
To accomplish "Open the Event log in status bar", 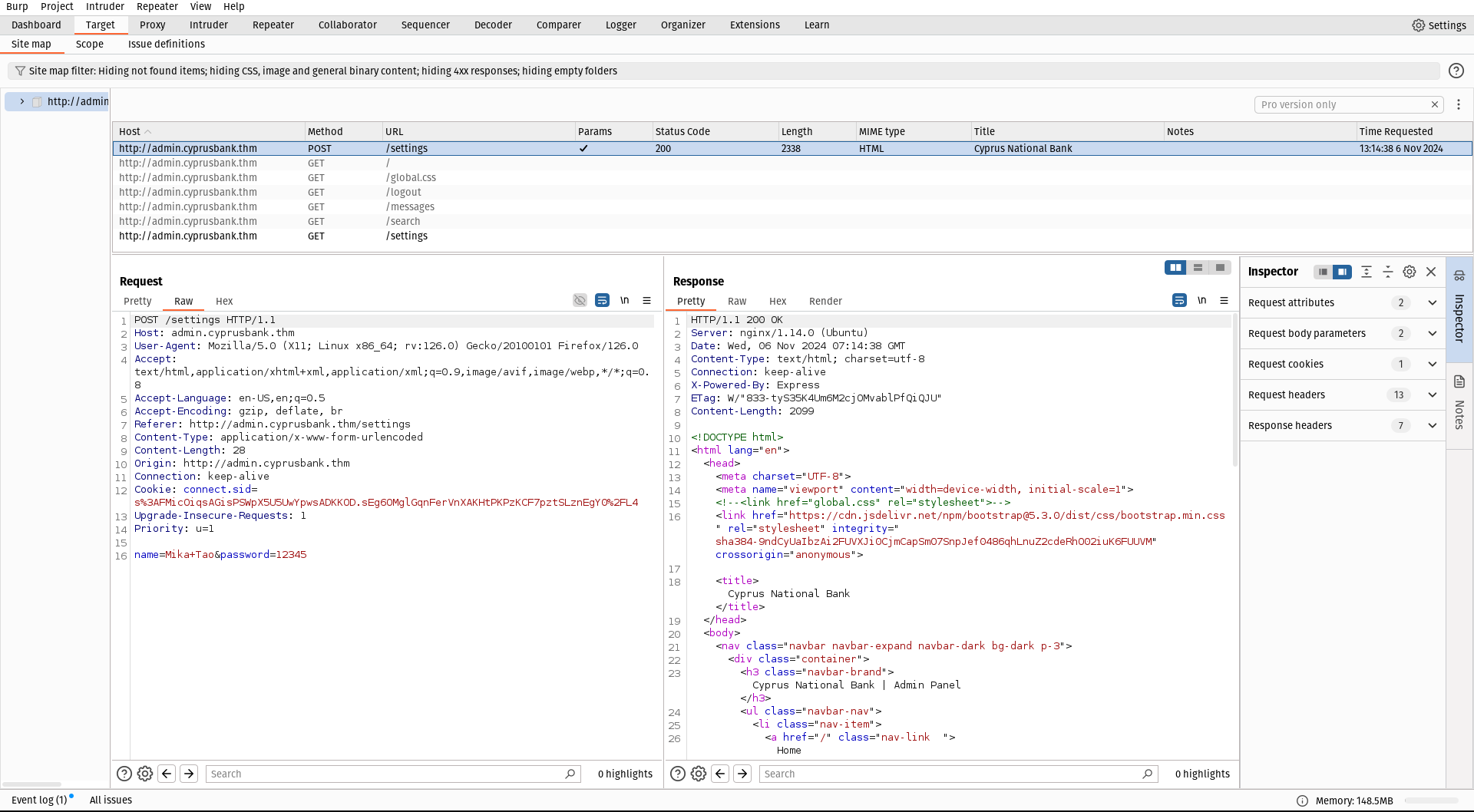I will tap(39, 800).
